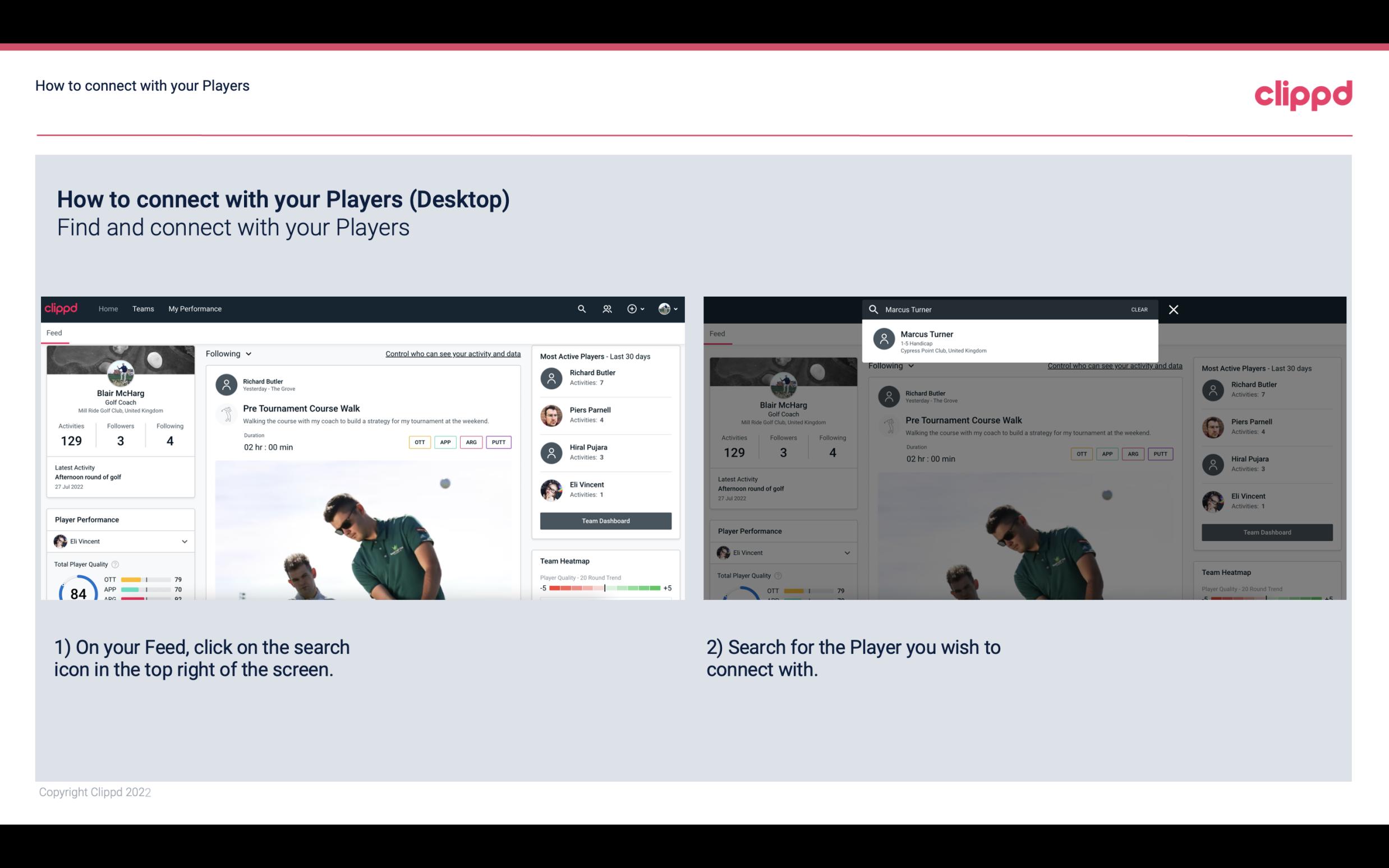Viewport: 1389px width, 868px height.
Task: Click the Teams navigation icon
Action: click(x=141, y=308)
